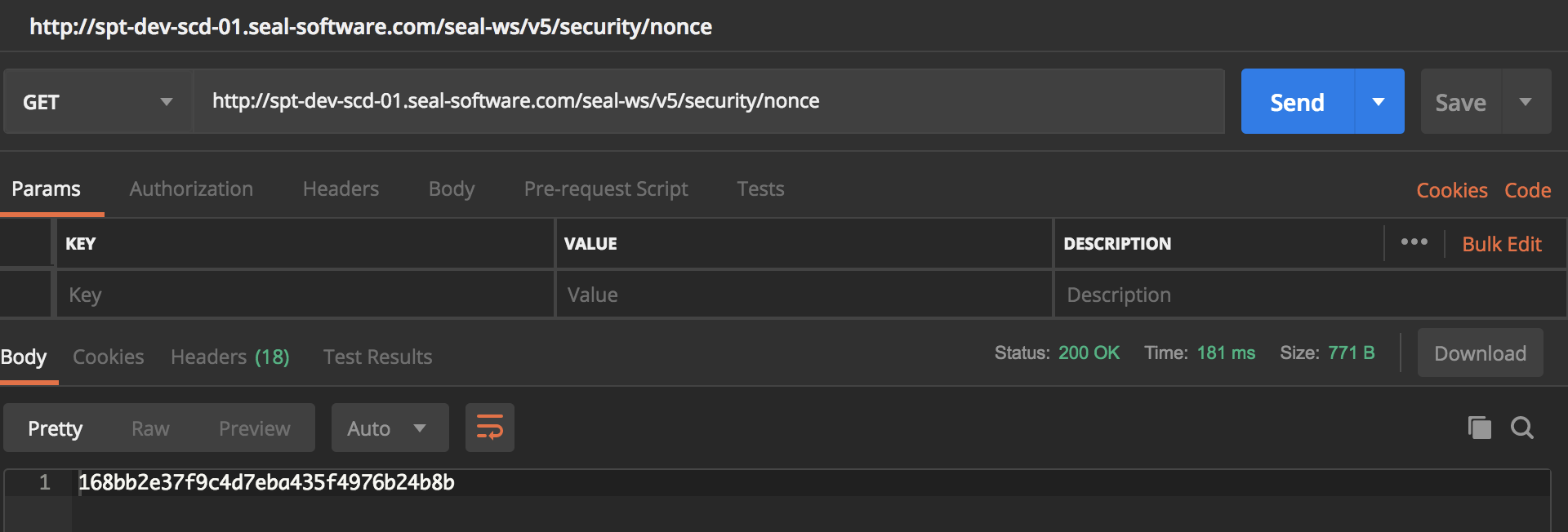1568x532 pixels.
Task: Open the Code snippet generator
Action: (x=1527, y=189)
